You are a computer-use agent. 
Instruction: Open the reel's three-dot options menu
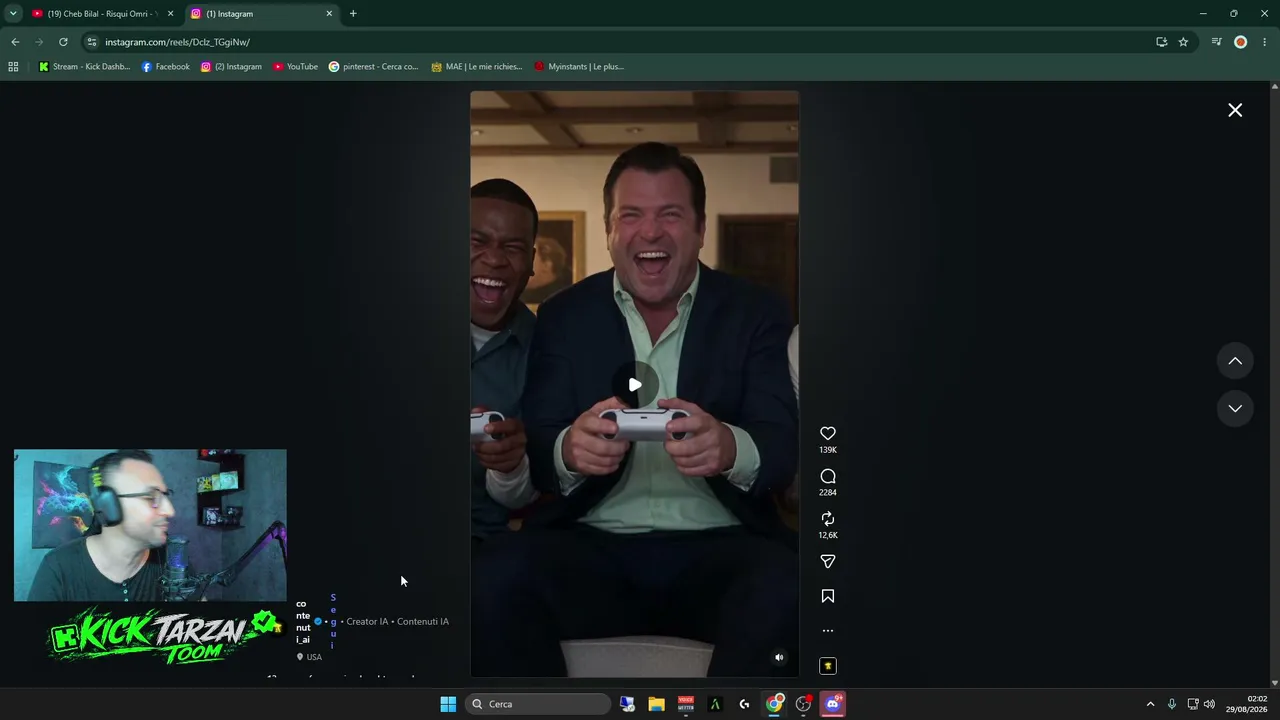click(x=827, y=631)
